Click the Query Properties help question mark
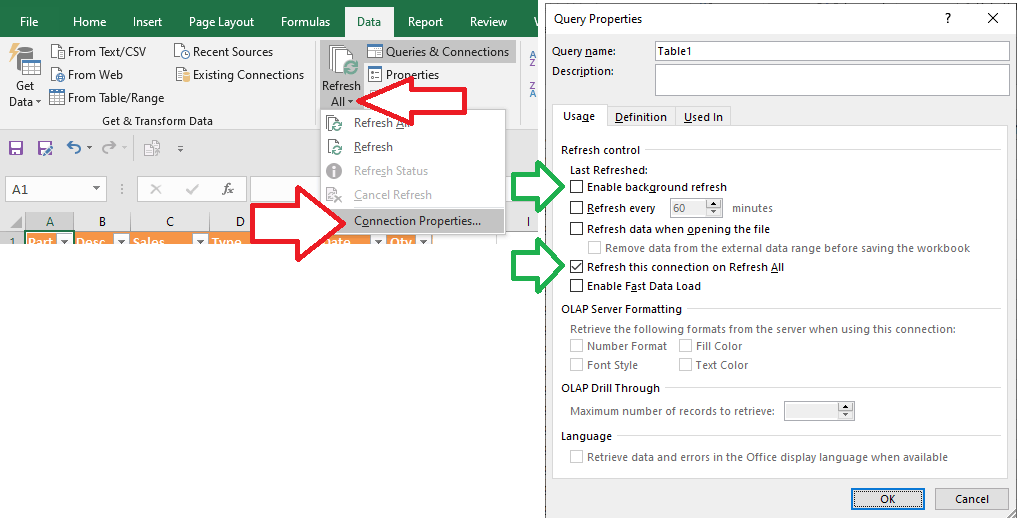This screenshot has width=1018, height=518. tap(949, 19)
